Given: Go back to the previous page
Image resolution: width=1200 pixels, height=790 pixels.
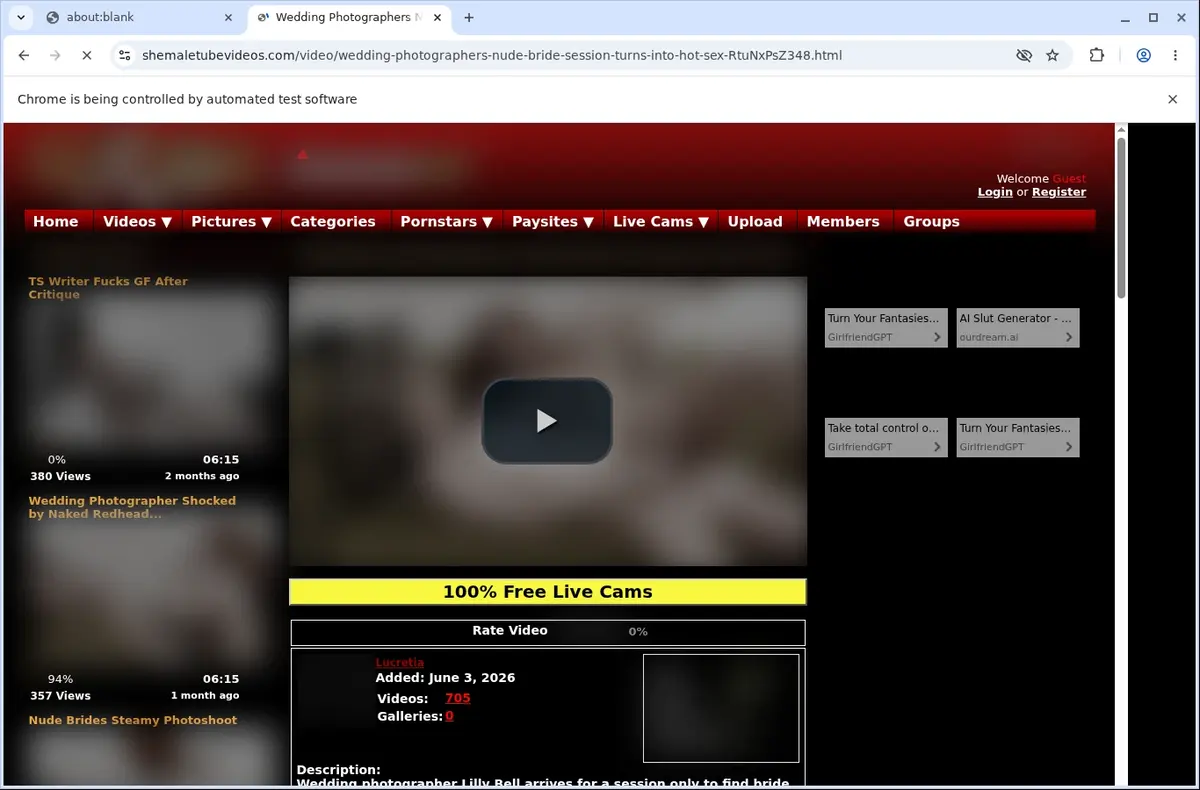Looking at the screenshot, I should tap(24, 55).
